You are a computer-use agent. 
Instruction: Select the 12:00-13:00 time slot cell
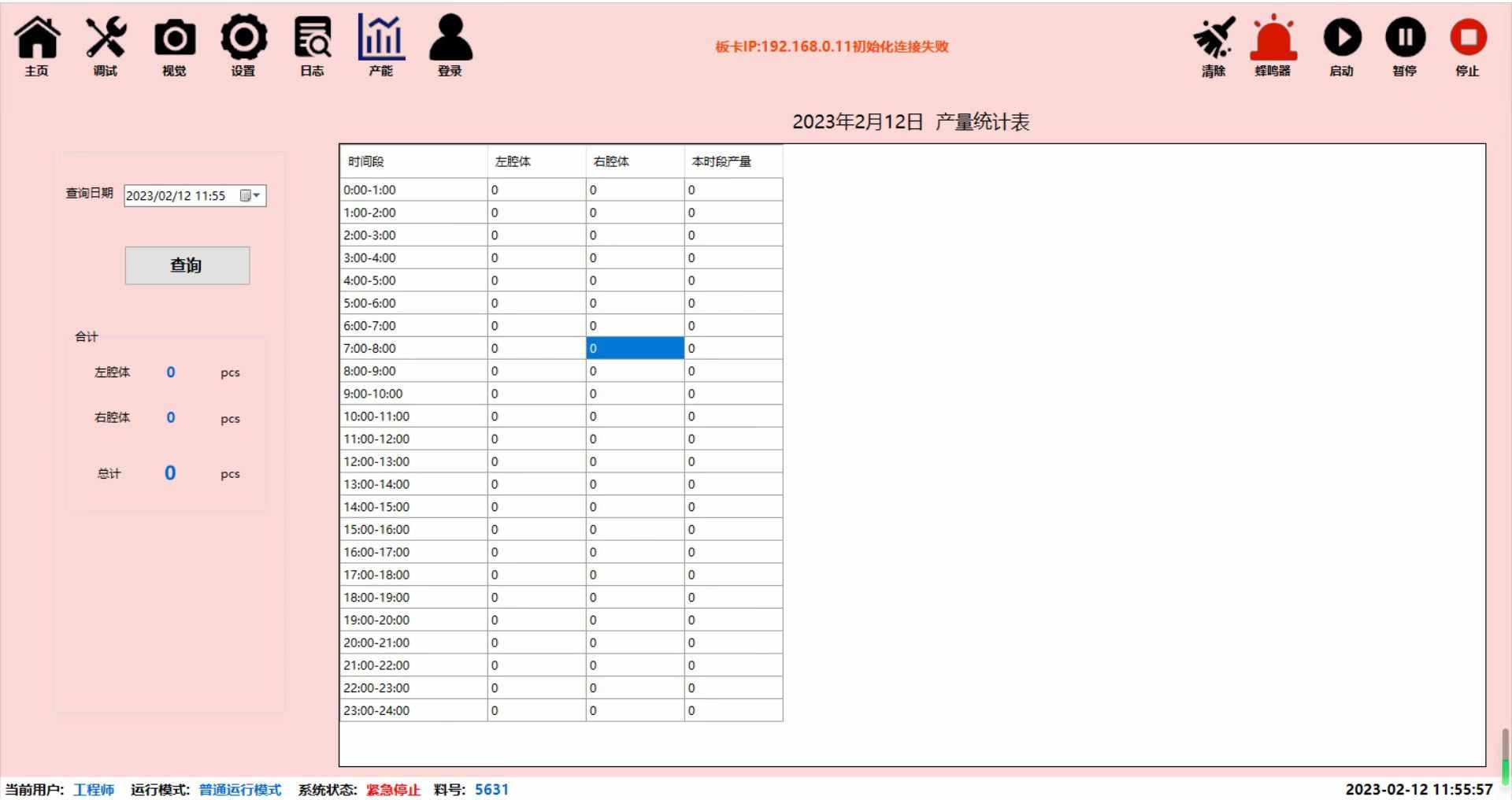click(x=413, y=461)
